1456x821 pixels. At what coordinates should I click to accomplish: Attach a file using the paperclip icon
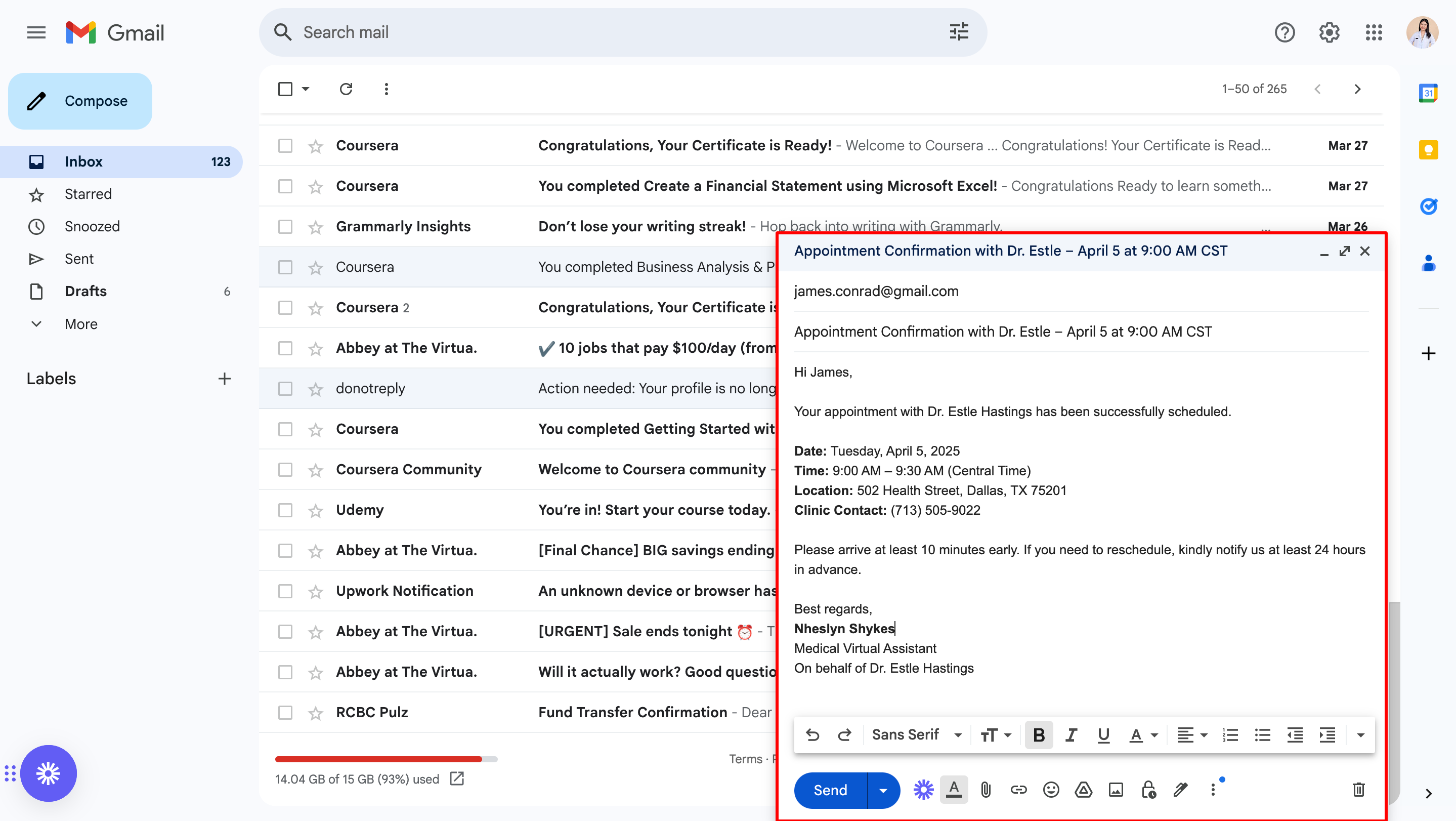click(x=986, y=789)
